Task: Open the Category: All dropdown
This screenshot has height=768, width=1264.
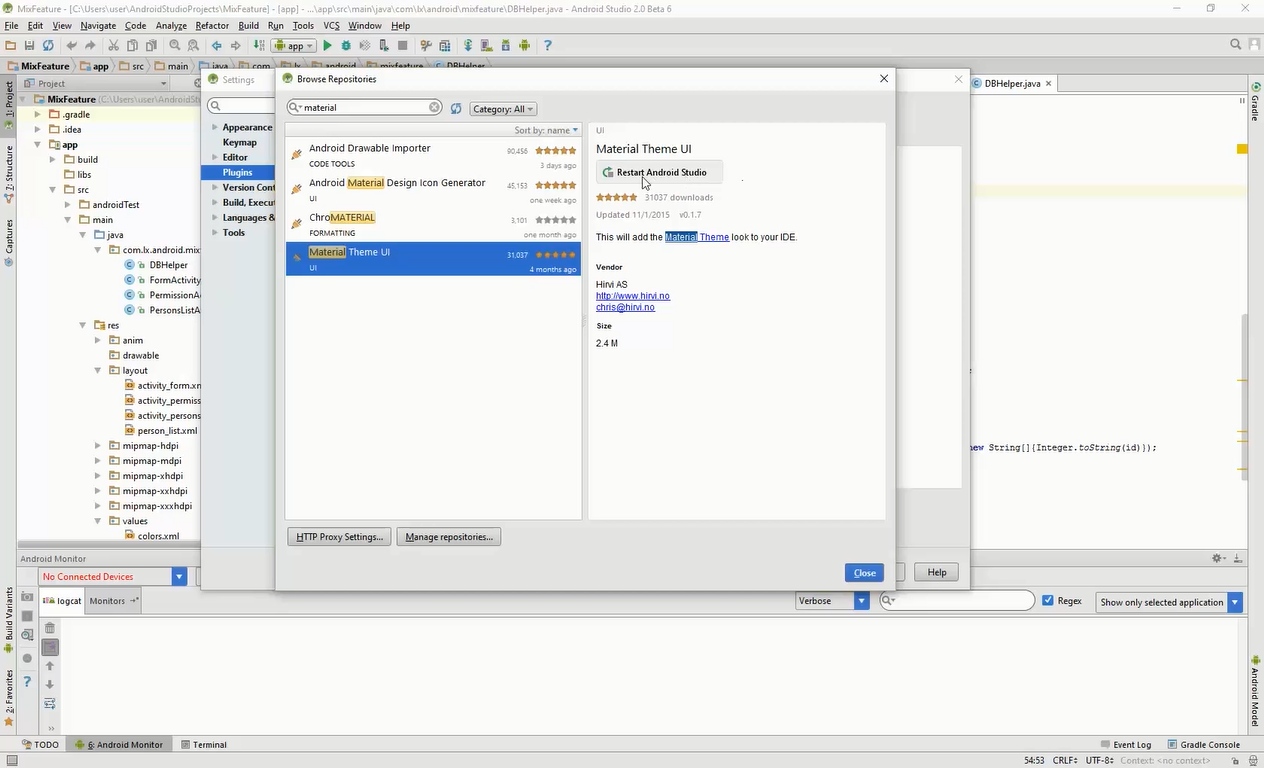Action: 503,109
